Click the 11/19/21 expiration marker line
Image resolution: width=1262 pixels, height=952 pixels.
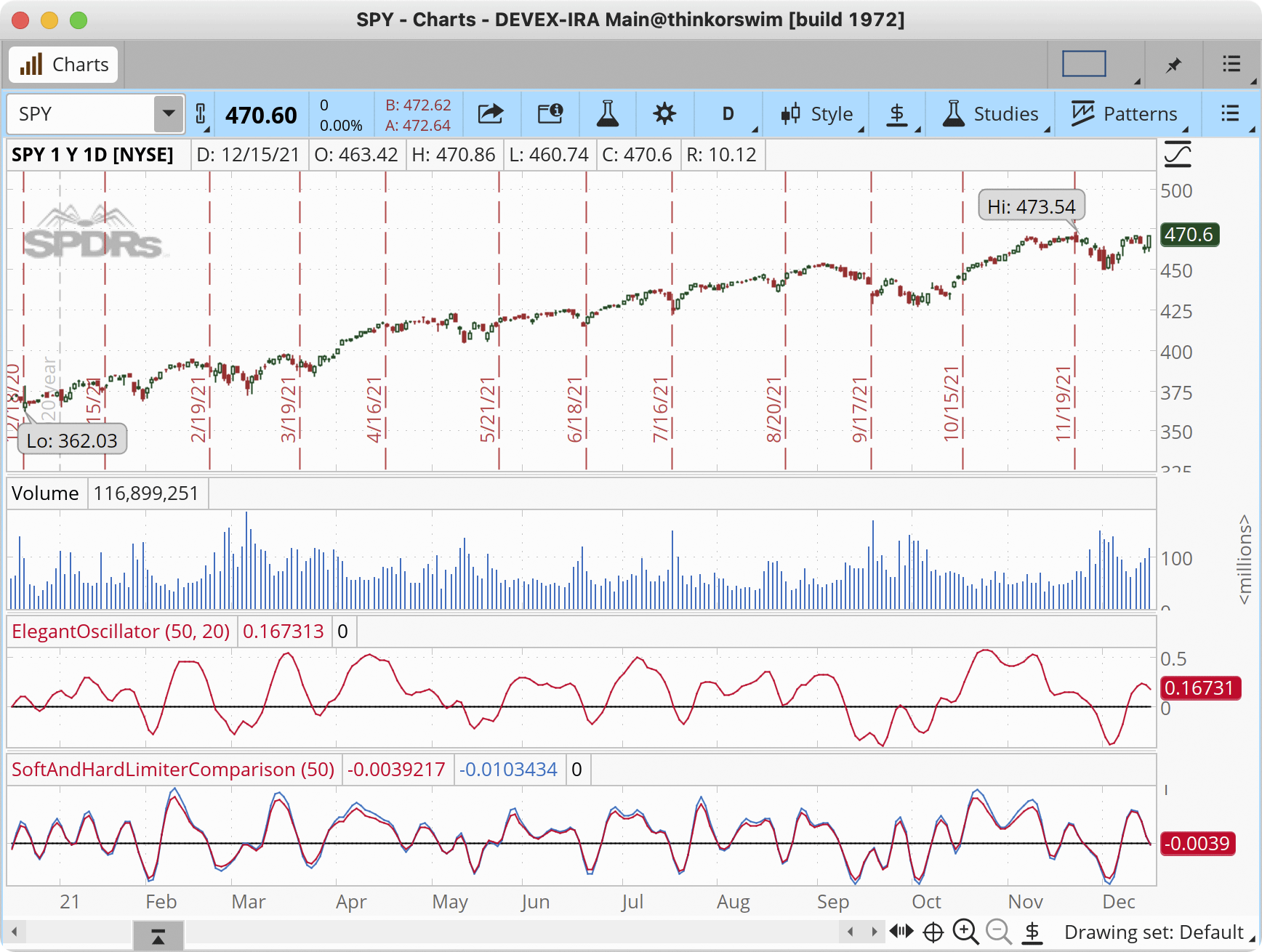pyautogui.click(x=1074, y=320)
